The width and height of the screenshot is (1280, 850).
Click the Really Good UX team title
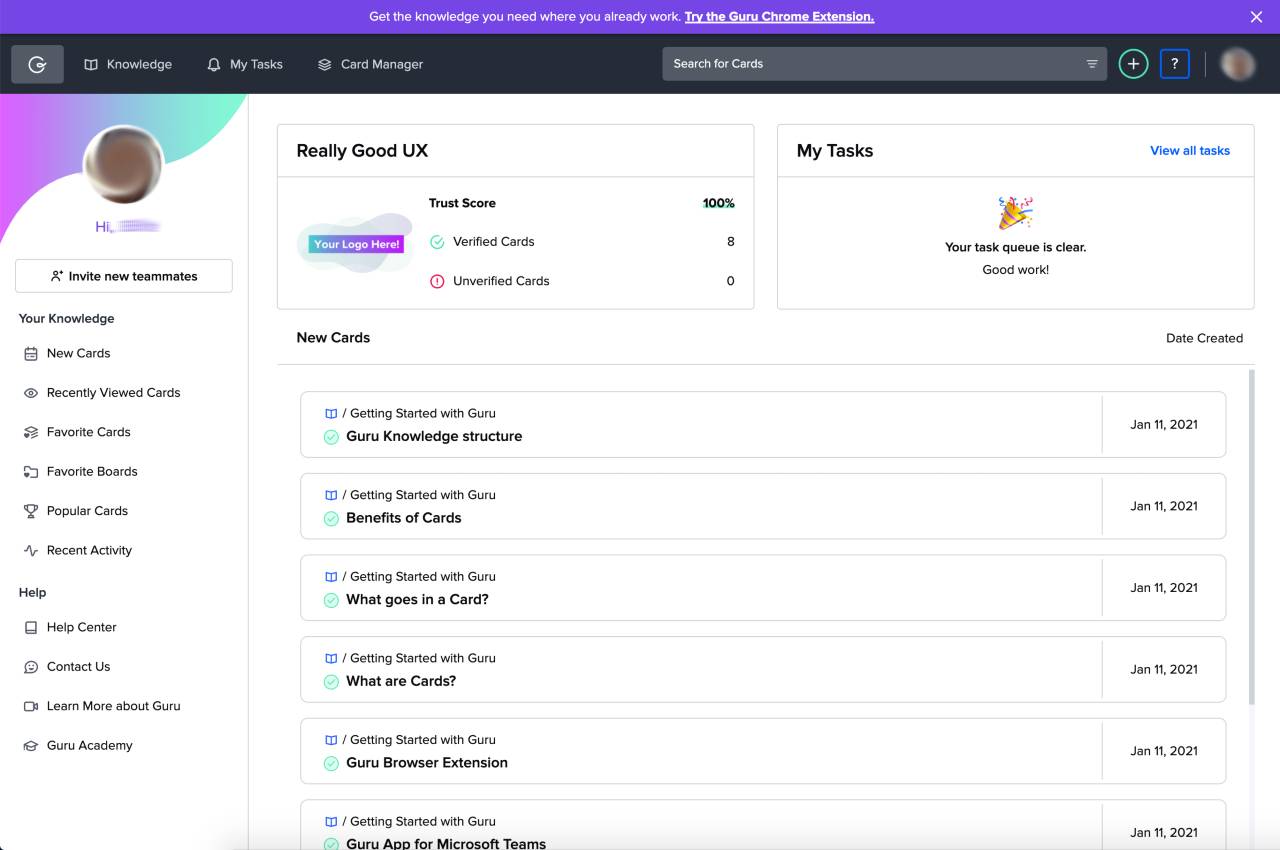click(362, 151)
